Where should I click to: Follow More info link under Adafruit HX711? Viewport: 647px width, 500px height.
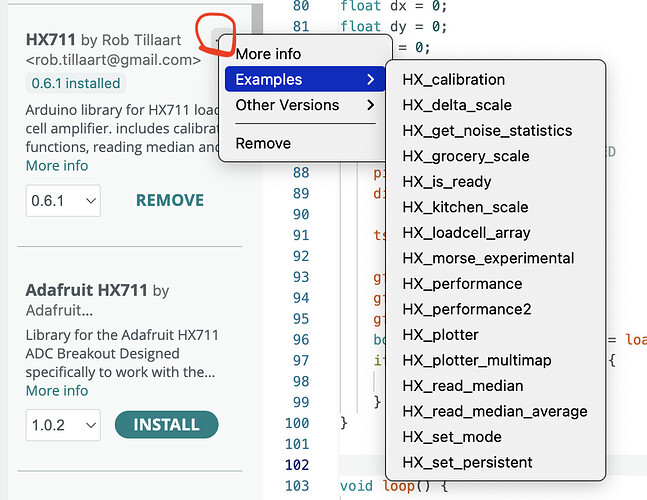[x=57, y=391]
